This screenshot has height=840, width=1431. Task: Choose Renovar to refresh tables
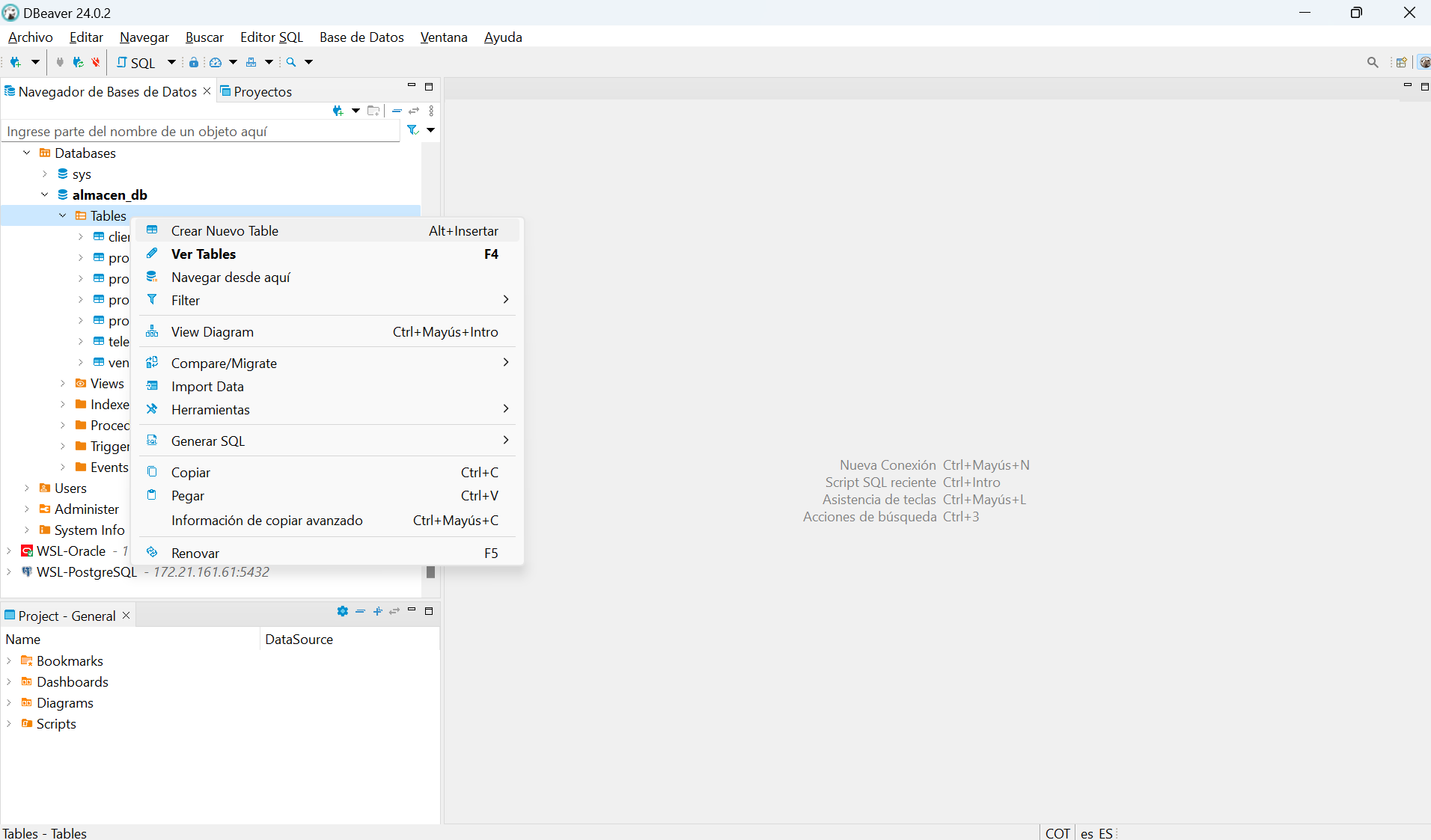tap(328, 553)
